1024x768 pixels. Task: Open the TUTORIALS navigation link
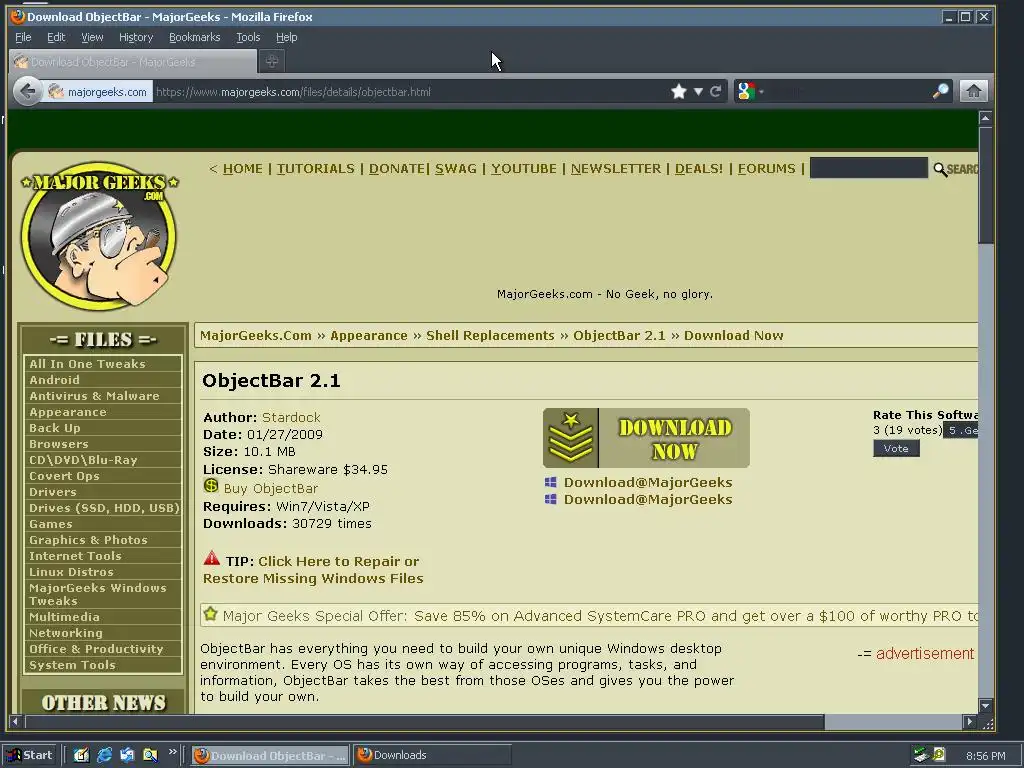tap(315, 168)
